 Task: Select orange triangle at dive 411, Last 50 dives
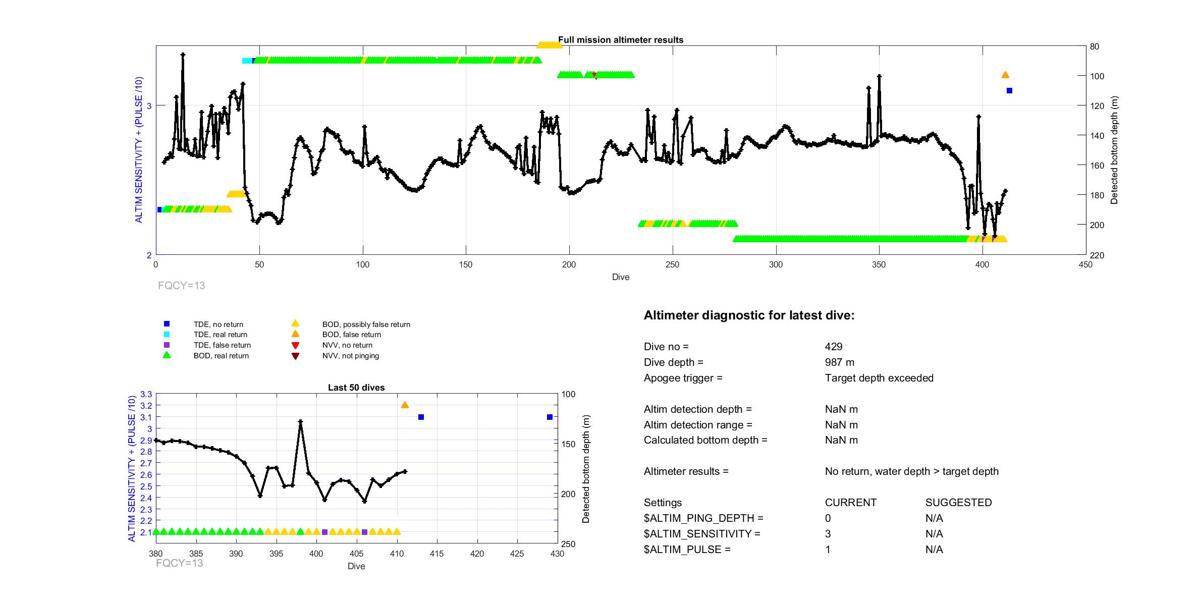[405, 405]
